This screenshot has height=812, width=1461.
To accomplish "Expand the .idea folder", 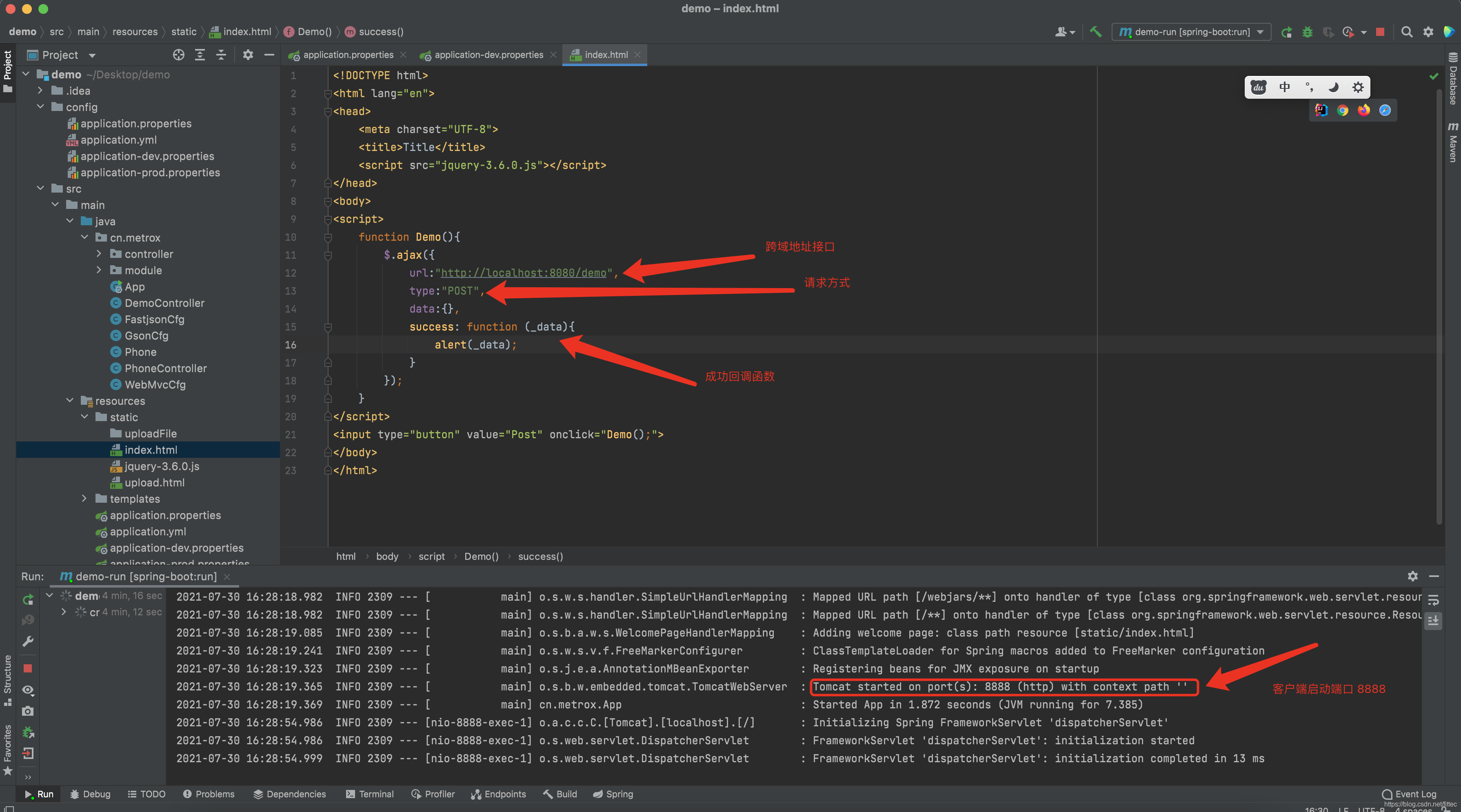I will 40,90.
